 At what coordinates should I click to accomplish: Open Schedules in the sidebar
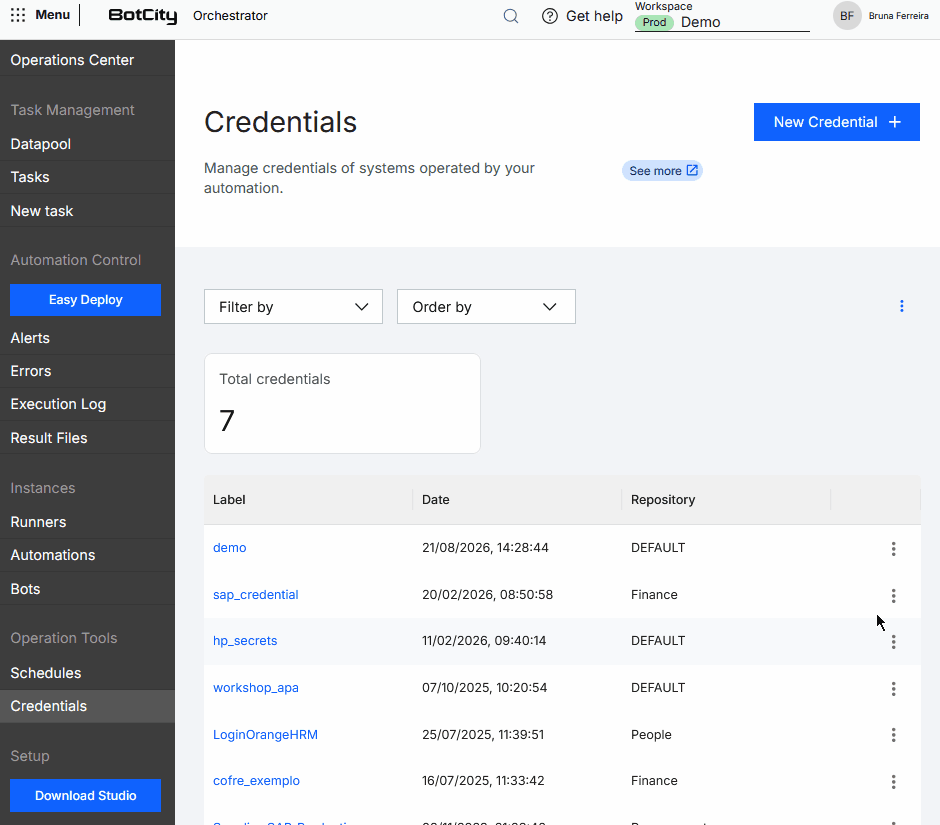click(x=87, y=673)
